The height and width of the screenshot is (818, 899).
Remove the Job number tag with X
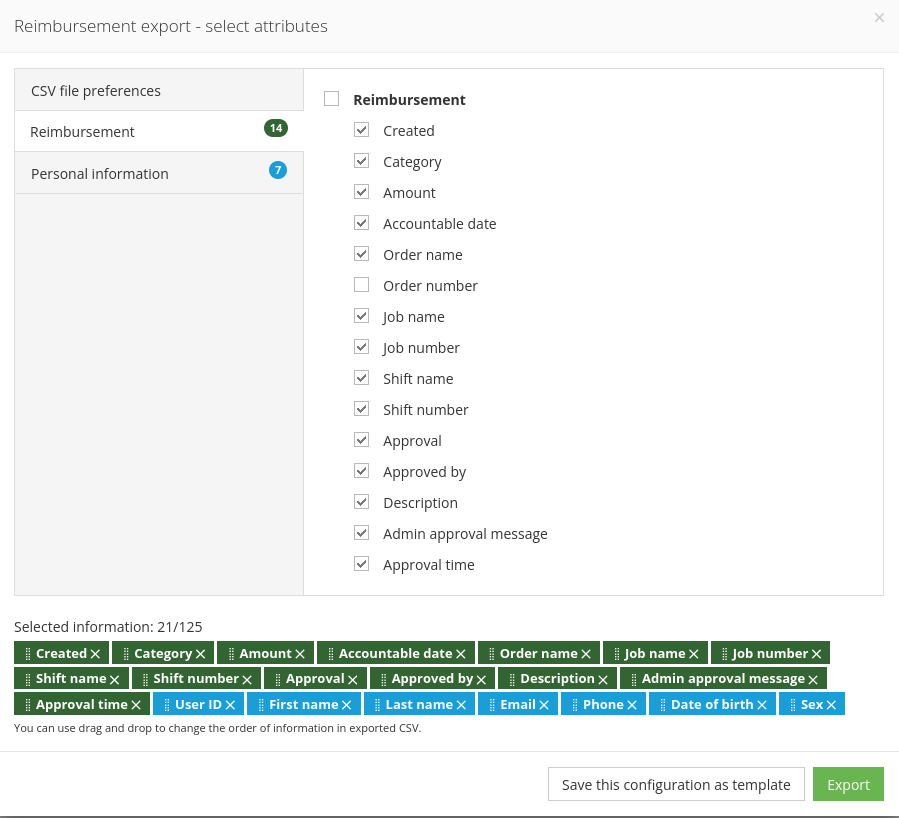pyautogui.click(x=816, y=653)
